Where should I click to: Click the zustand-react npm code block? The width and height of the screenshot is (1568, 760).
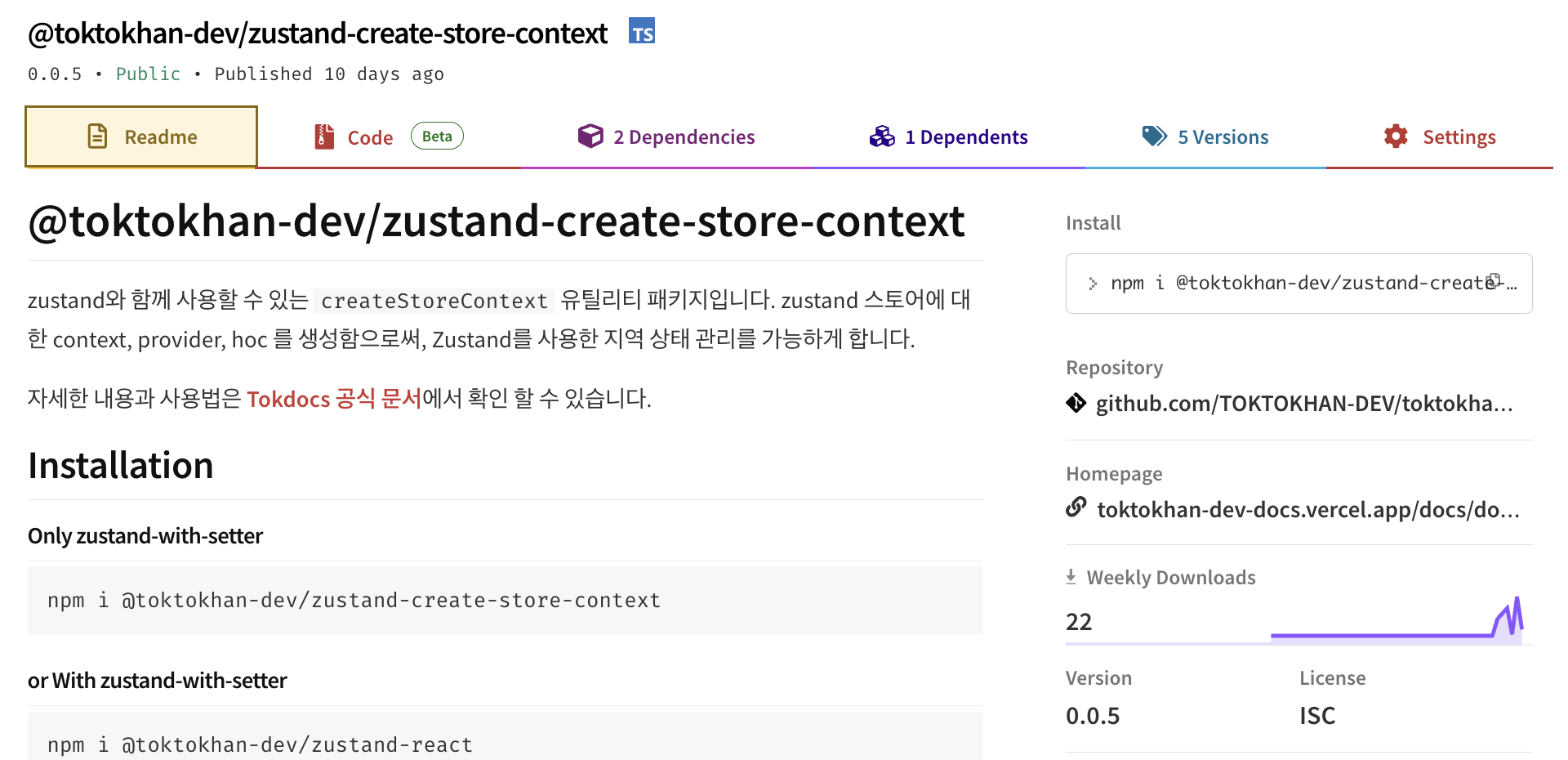pyautogui.click(x=505, y=736)
